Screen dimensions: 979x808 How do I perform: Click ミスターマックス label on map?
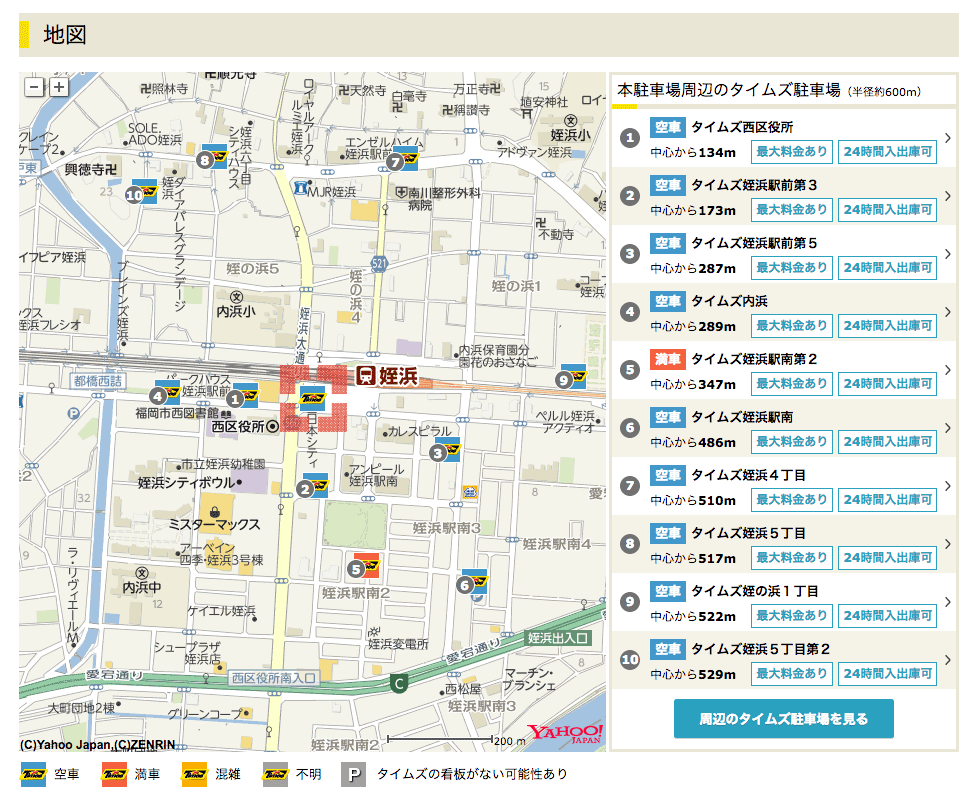(214, 525)
